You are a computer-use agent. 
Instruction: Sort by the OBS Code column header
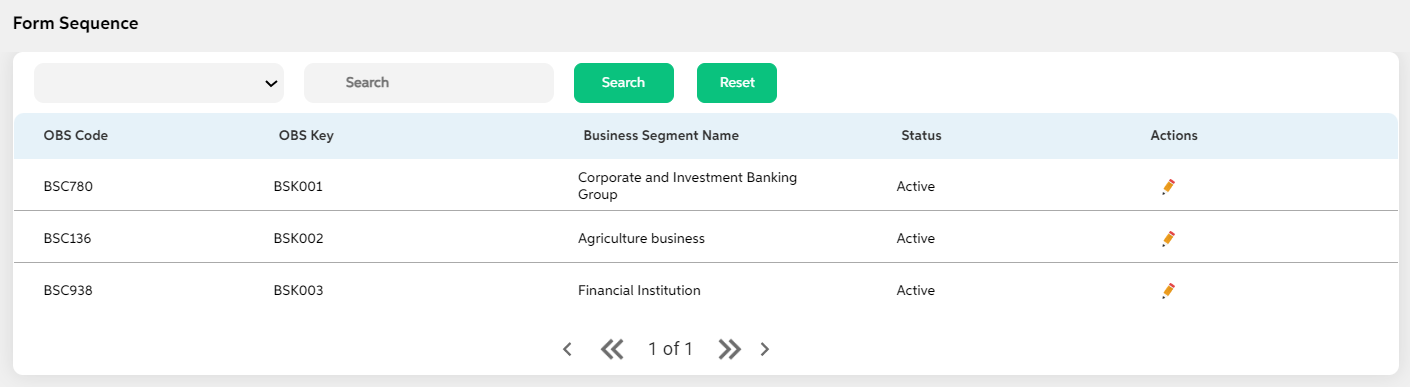click(x=76, y=136)
